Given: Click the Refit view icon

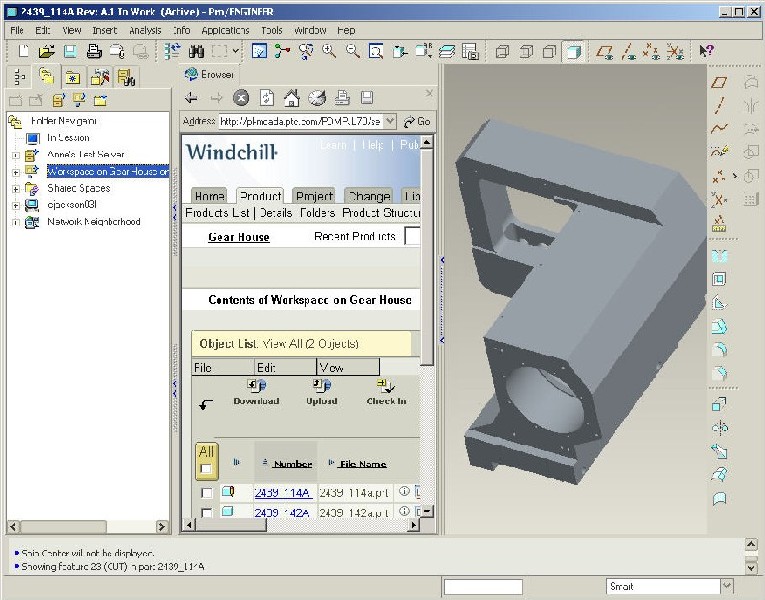Looking at the screenshot, I should click(376, 51).
